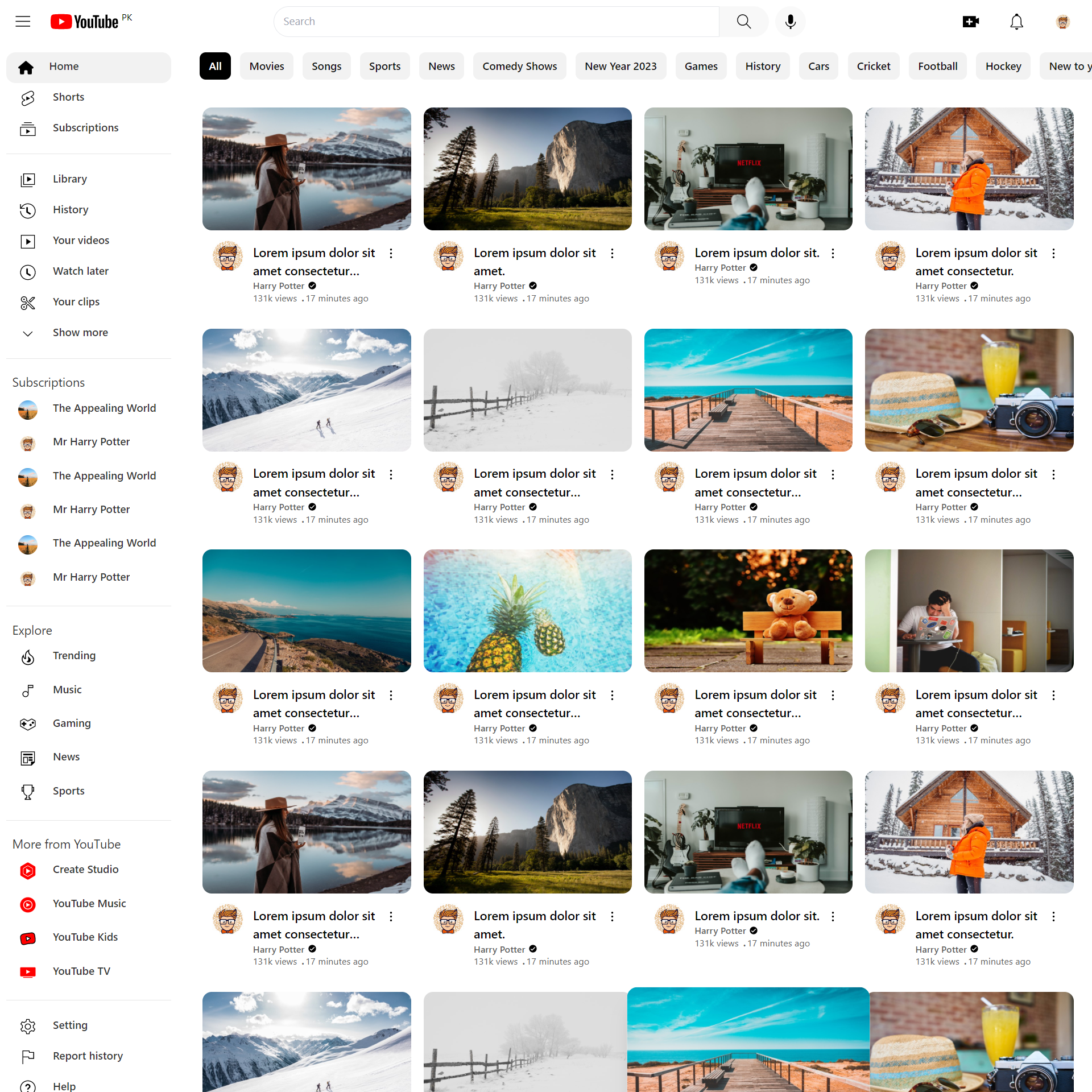Open options menu for Netflix video
Image resolution: width=1092 pixels, height=1092 pixels.
coord(833,254)
